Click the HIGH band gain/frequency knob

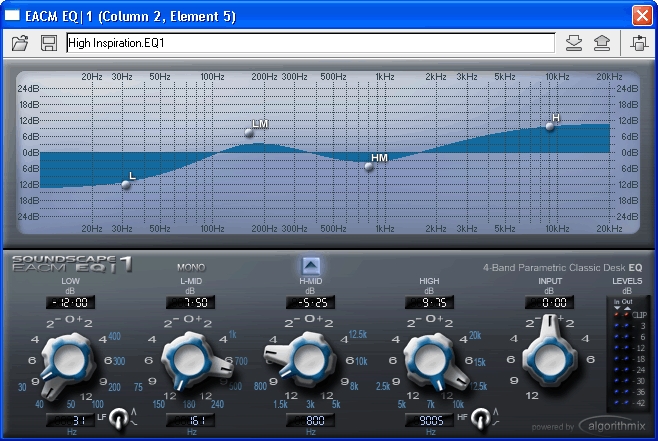click(x=430, y=360)
